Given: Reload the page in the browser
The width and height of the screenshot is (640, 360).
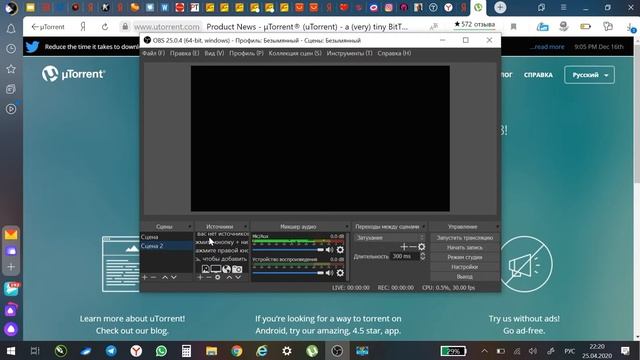Looking at the screenshot, I should (105, 27).
